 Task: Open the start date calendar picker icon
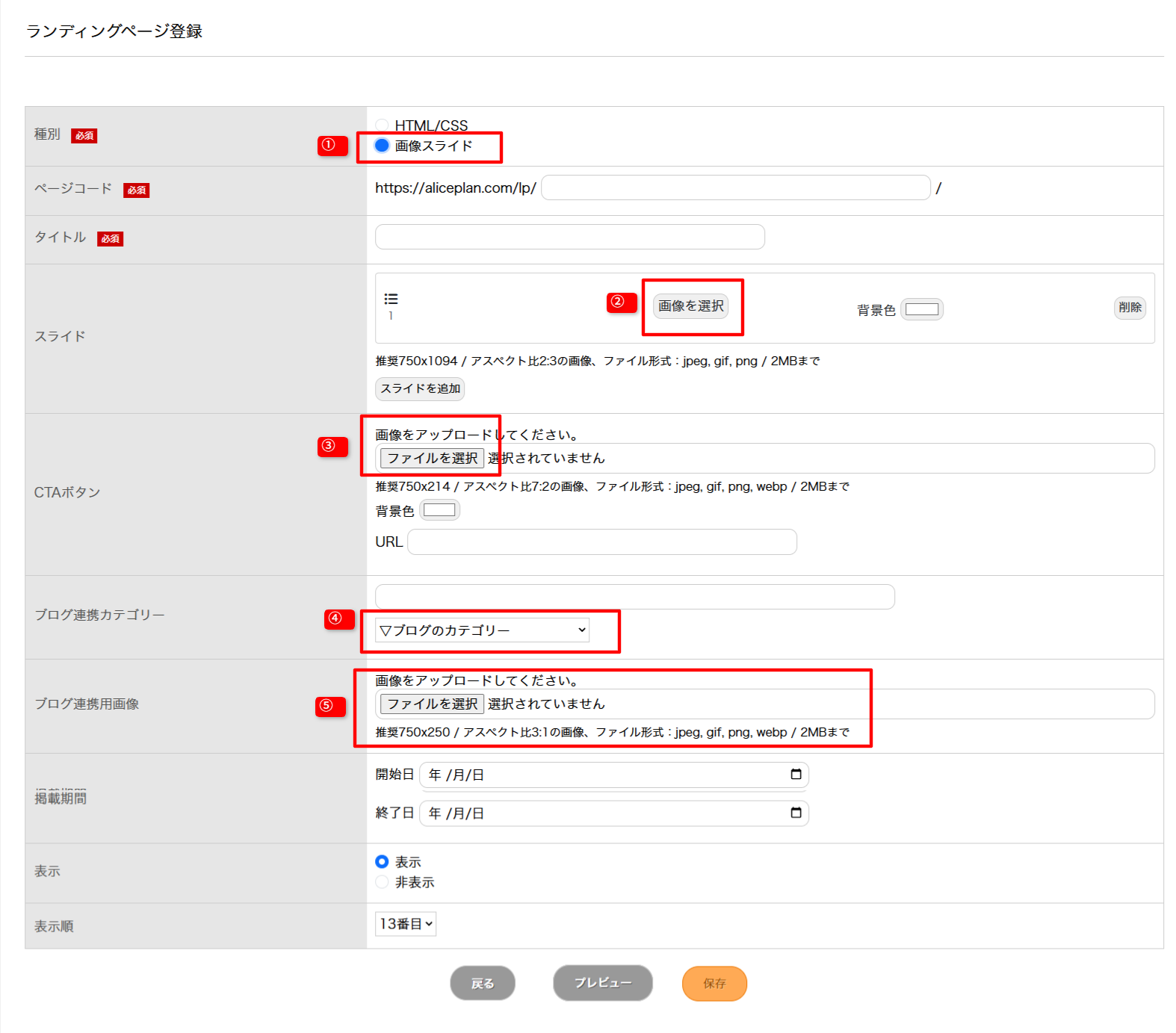[x=796, y=775]
